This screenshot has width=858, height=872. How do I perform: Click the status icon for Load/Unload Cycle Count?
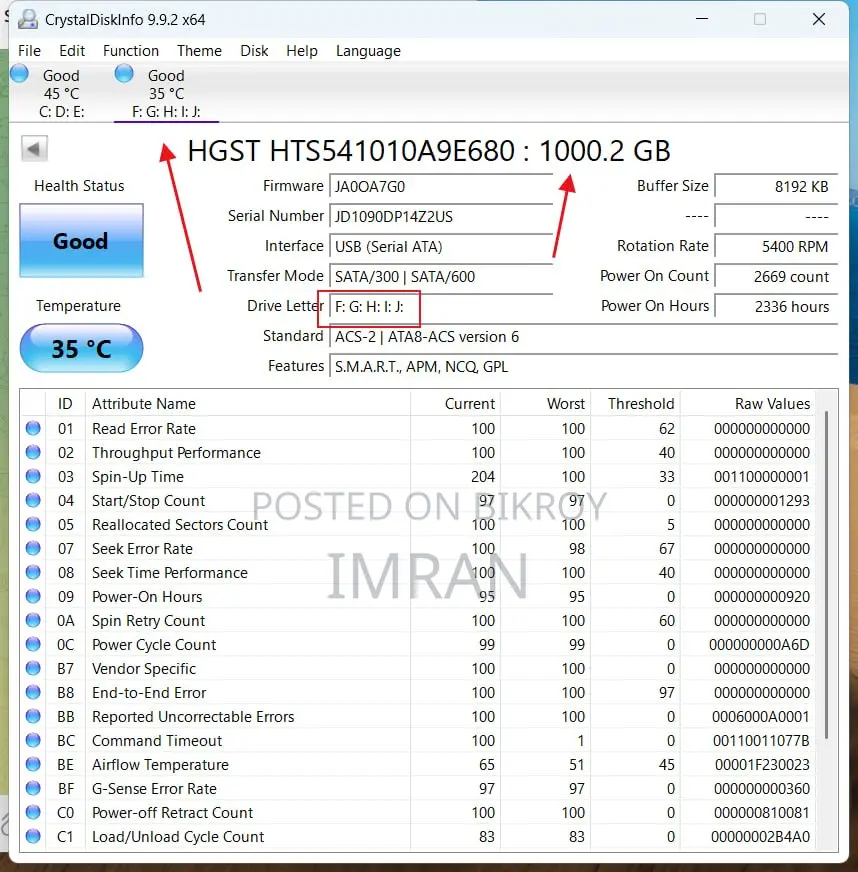pyautogui.click(x=33, y=835)
